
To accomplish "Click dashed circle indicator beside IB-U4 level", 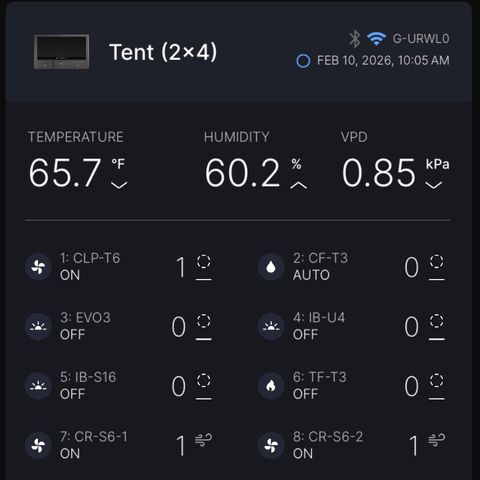I will click(437, 321).
